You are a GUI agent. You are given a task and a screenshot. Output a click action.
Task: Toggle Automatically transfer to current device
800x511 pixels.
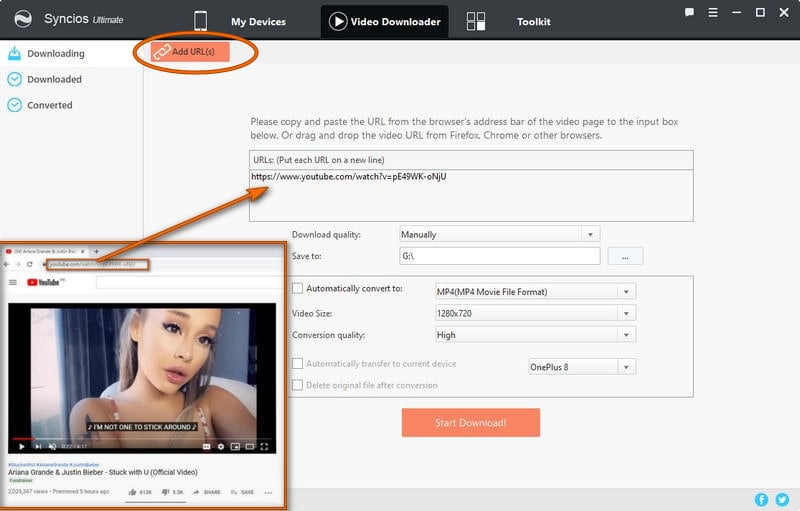coord(297,364)
